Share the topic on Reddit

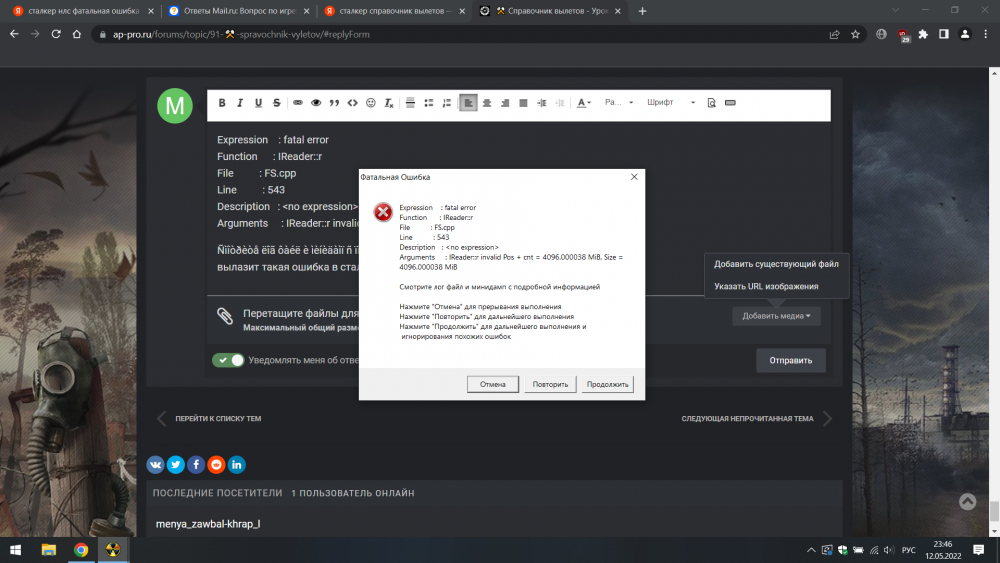[x=216, y=465]
